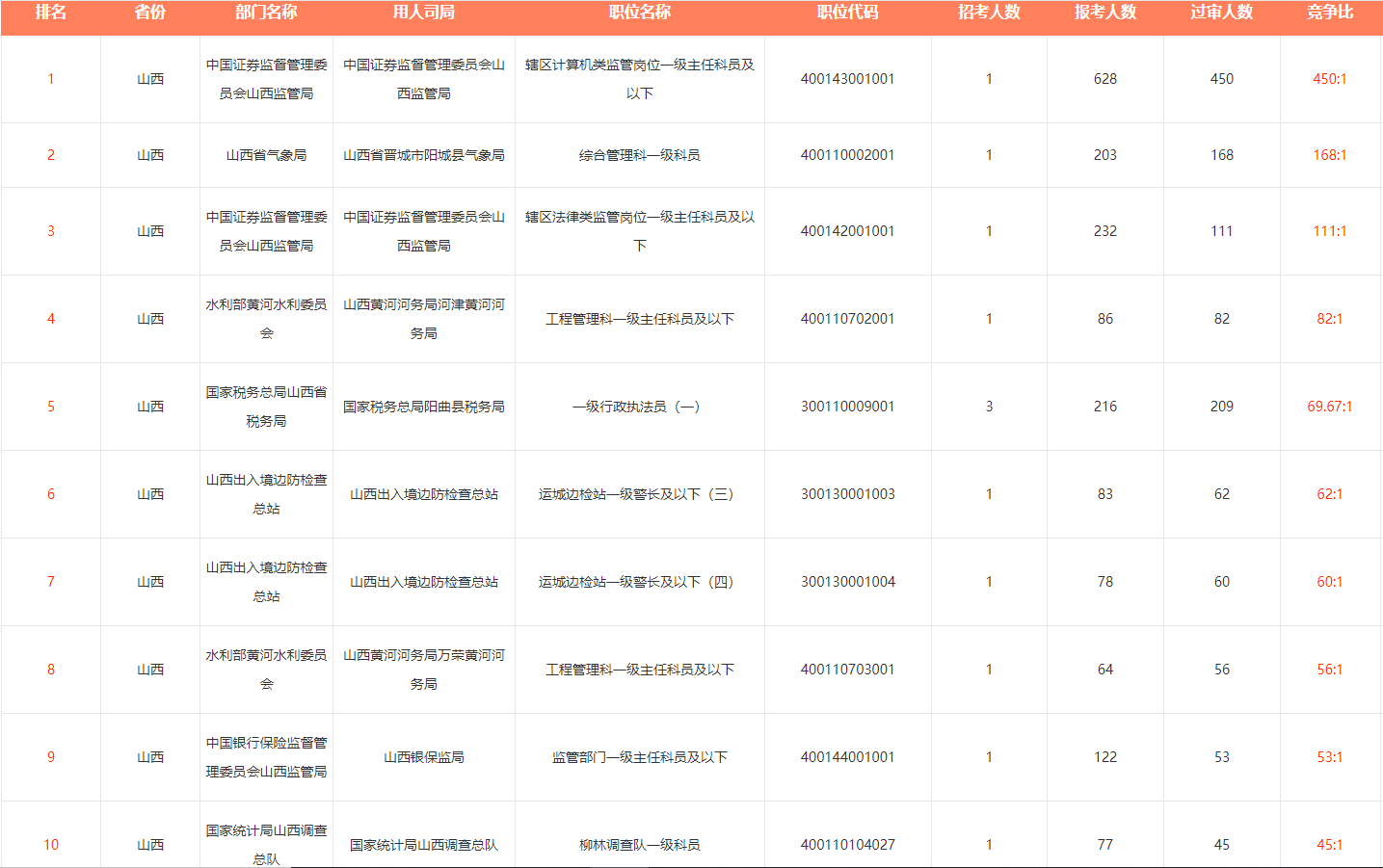Screen dimensions: 1383x868
Task: Select position code 400143001001
Action: (847, 79)
